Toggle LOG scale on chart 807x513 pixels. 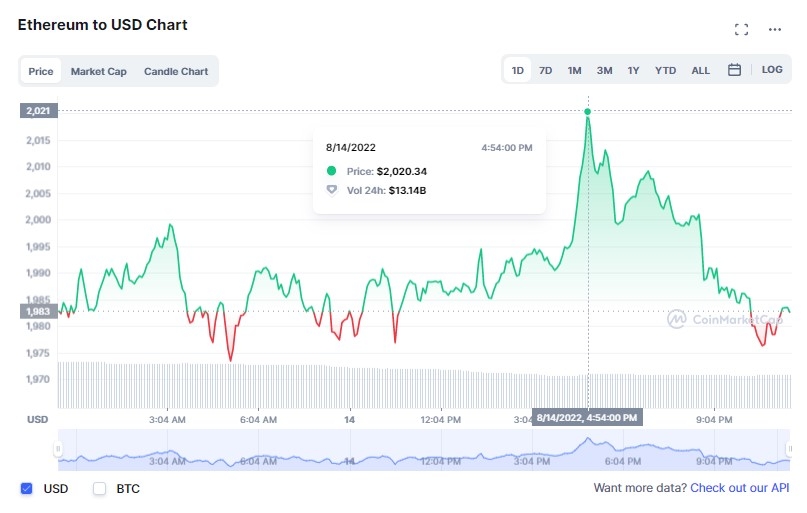click(771, 69)
